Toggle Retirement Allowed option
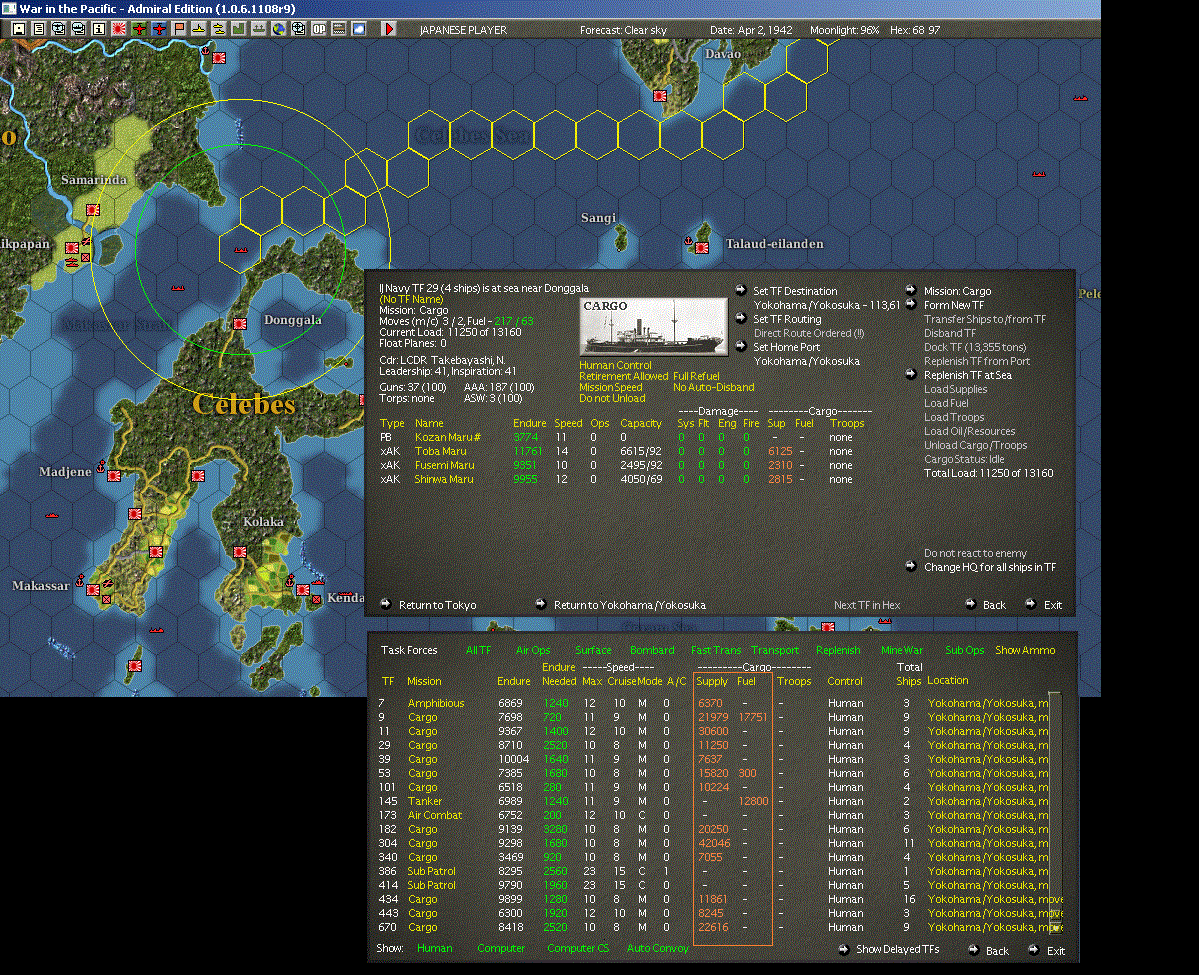 pos(623,376)
